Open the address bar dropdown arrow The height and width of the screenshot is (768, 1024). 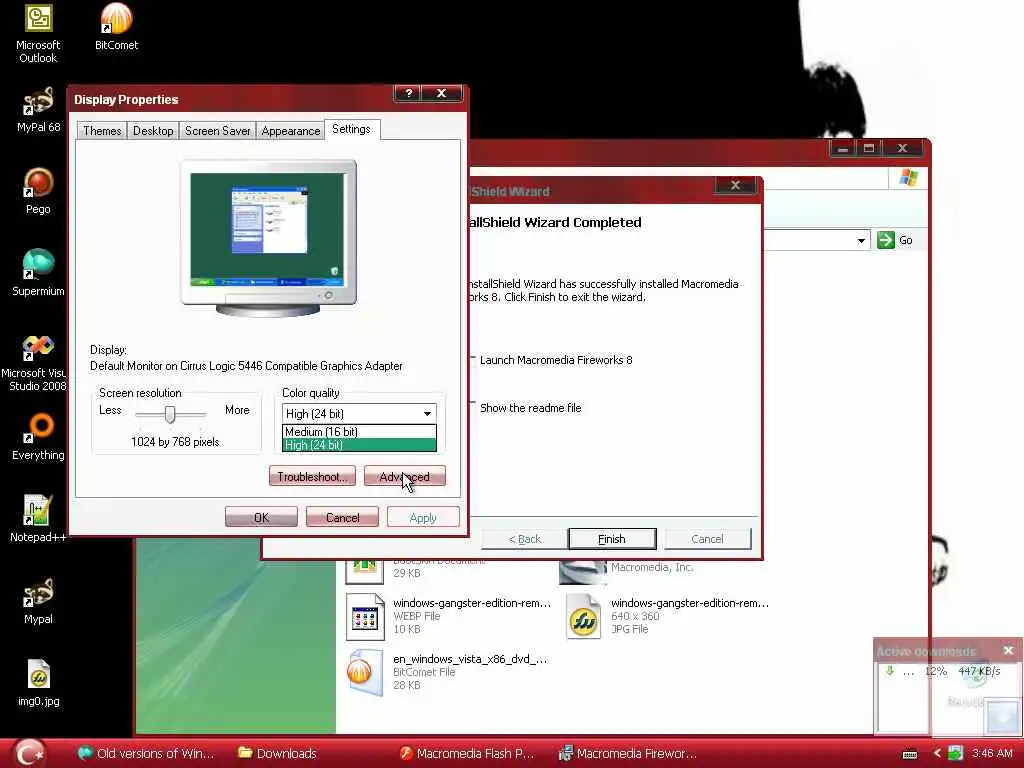[x=861, y=240]
